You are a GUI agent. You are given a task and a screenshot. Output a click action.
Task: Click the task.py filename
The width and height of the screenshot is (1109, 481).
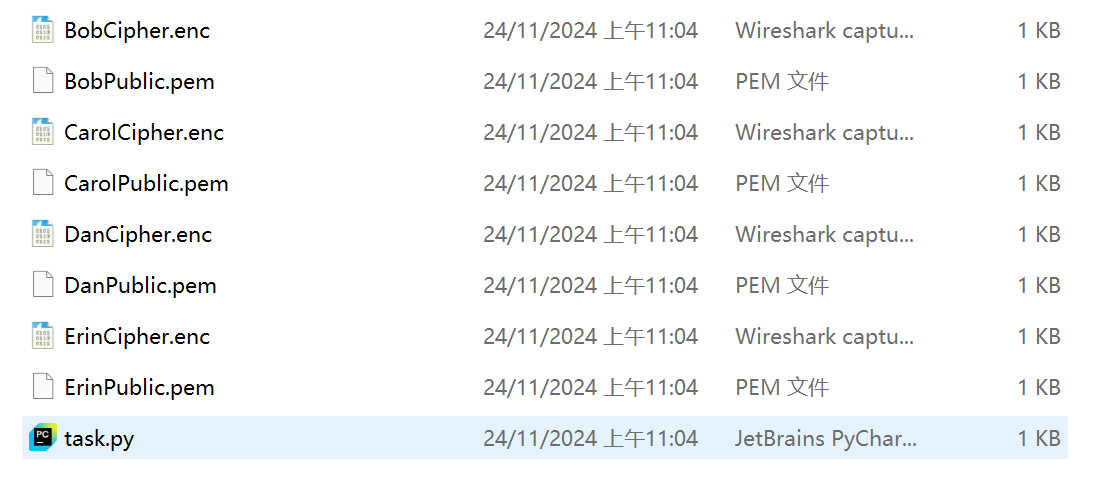tap(99, 438)
